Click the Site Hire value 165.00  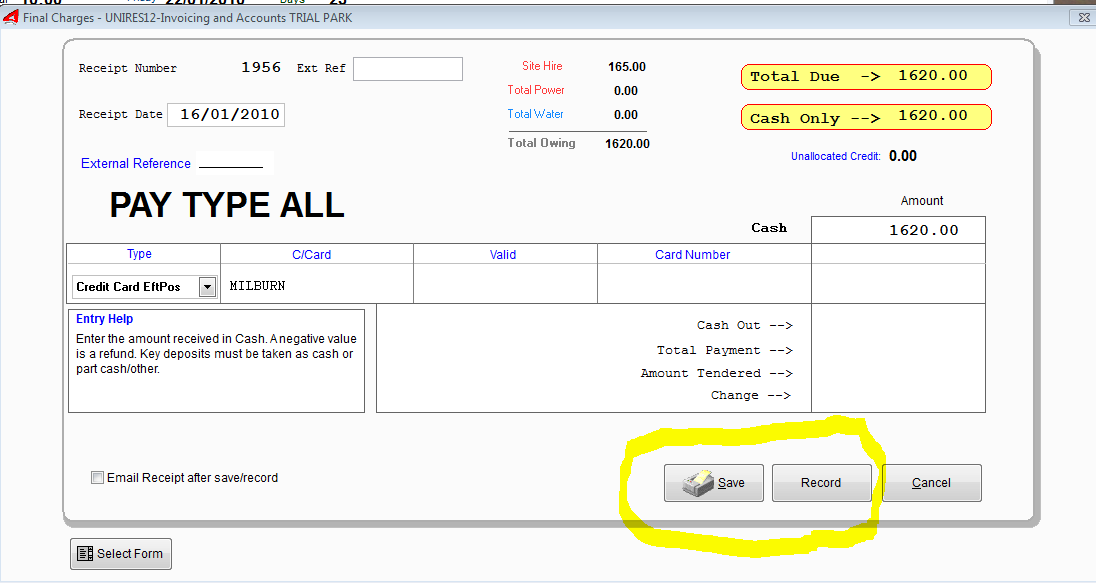point(627,67)
